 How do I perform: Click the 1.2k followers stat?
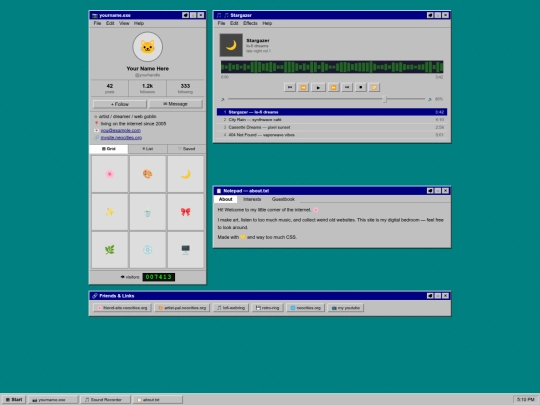click(x=147, y=89)
